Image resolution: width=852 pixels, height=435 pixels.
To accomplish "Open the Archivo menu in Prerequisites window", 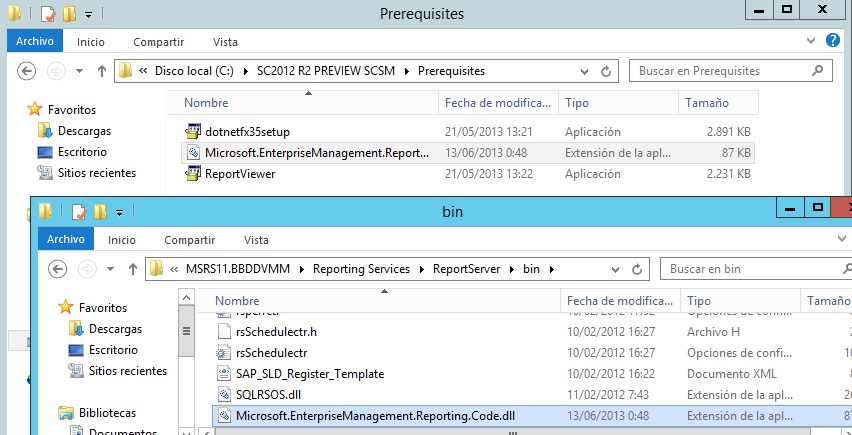I will (35, 42).
